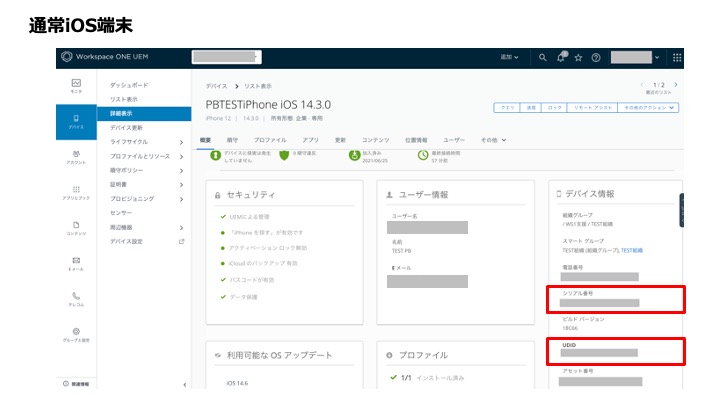Click the 送信 button
Image resolution: width=720 pixels, height=405 pixels.
pos(531,107)
